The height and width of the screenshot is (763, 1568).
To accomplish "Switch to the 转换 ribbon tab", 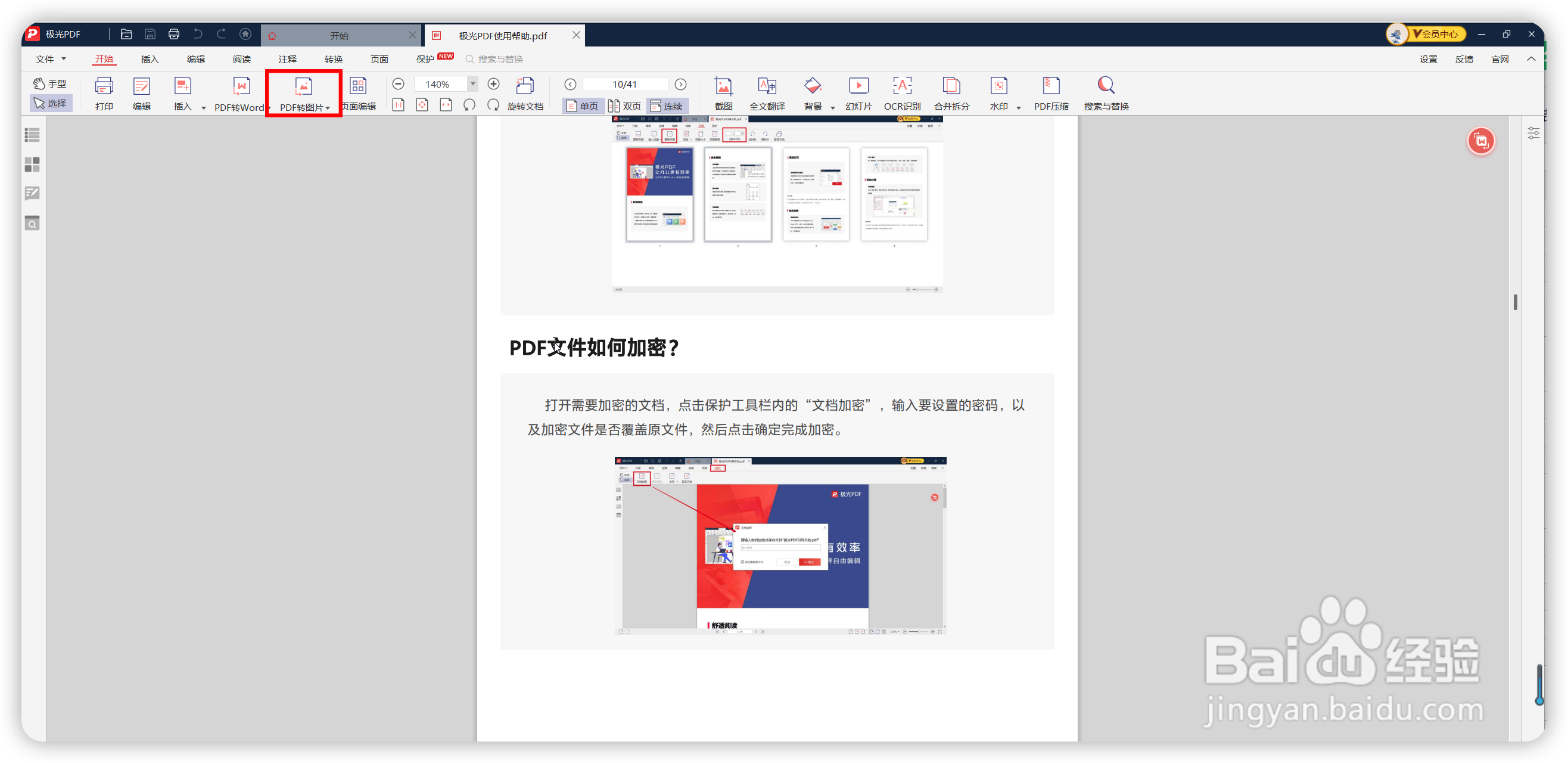I will click(334, 59).
